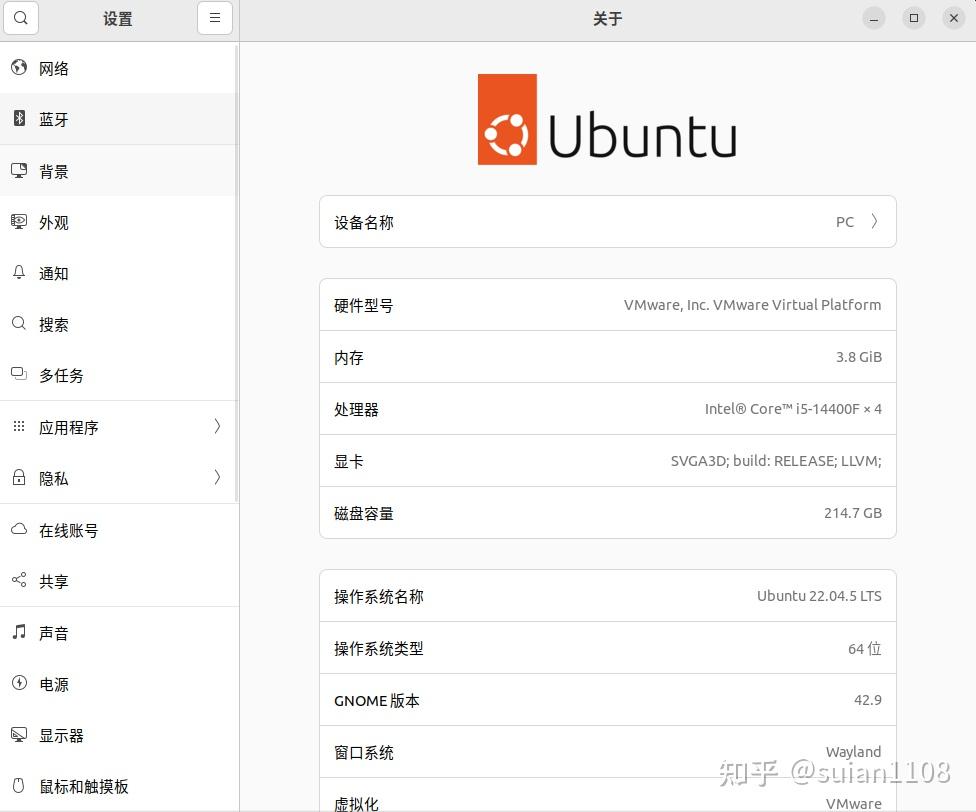Click the privacy lock icon

[x=19, y=477]
